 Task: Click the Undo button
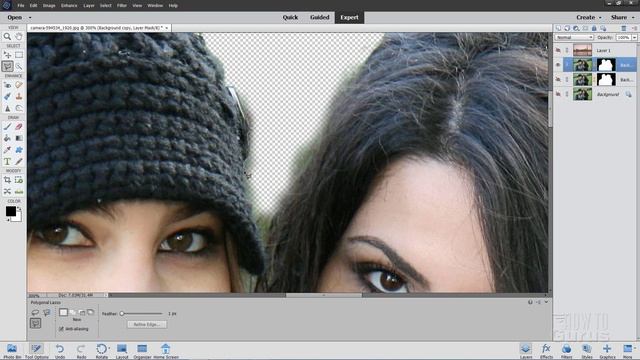[60, 351]
